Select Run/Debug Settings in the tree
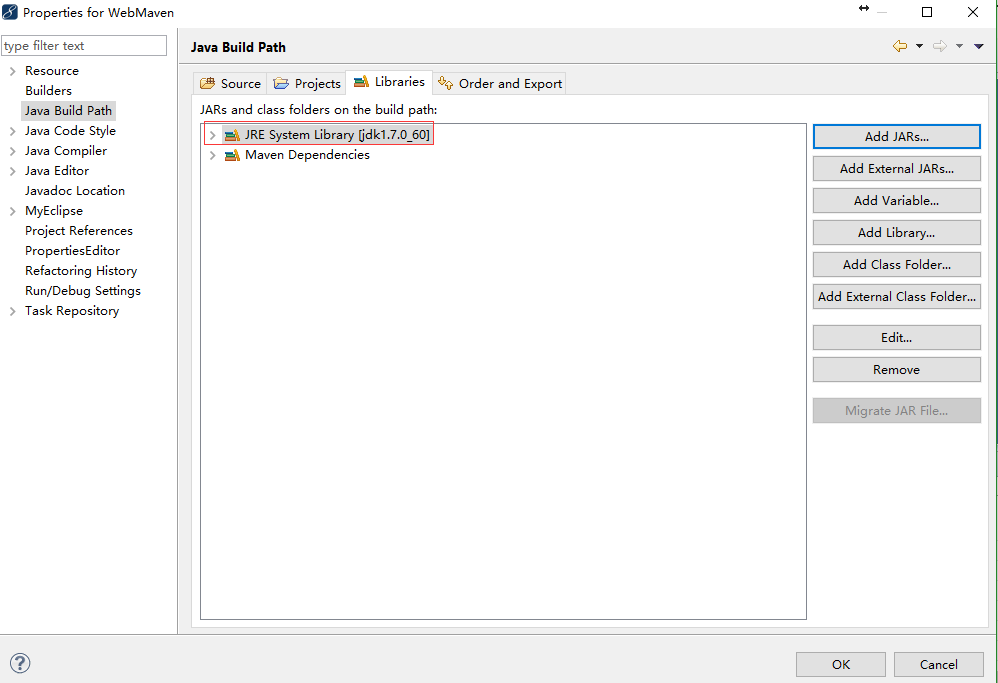This screenshot has height=683, width=998. [x=83, y=291]
